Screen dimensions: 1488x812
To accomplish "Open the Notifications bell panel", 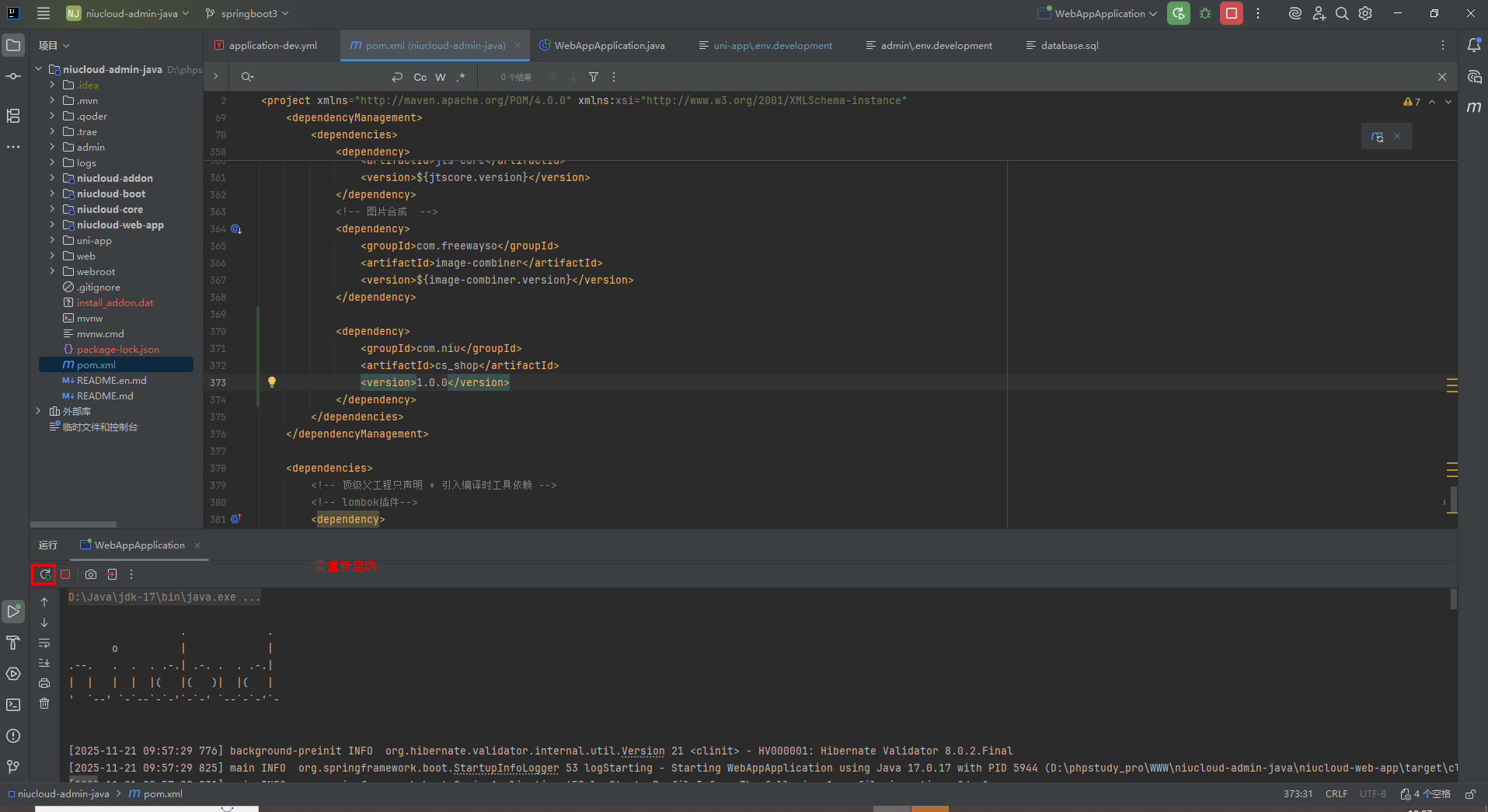I will click(1473, 45).
